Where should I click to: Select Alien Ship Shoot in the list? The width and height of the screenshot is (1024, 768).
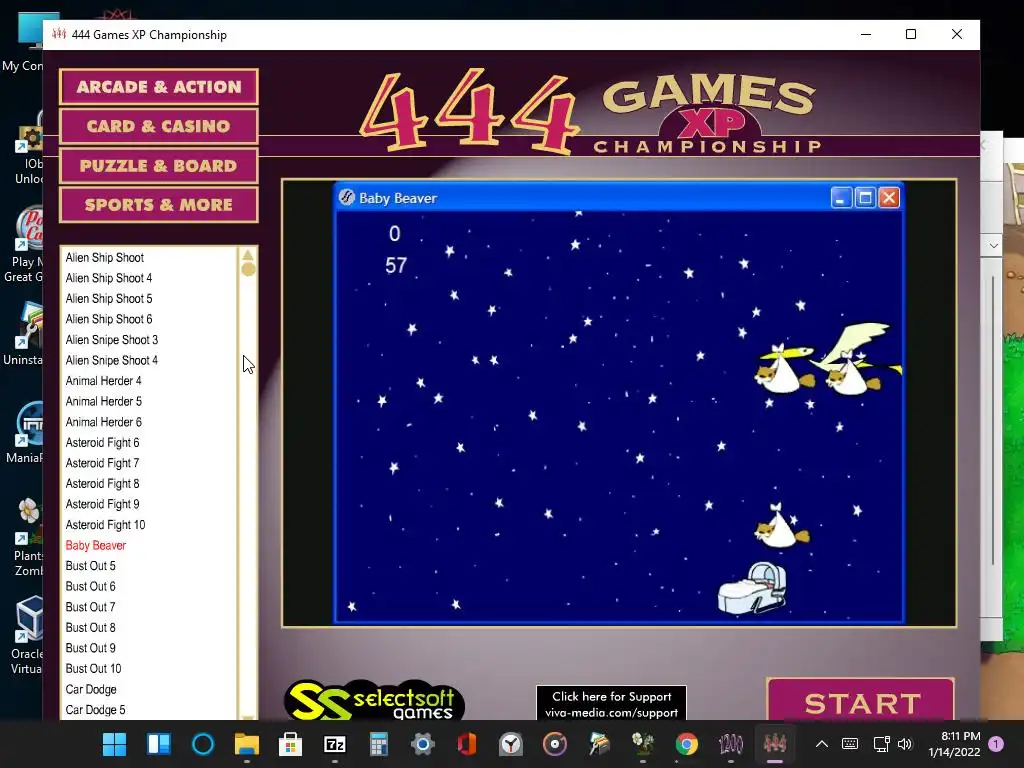pos(104,257)
